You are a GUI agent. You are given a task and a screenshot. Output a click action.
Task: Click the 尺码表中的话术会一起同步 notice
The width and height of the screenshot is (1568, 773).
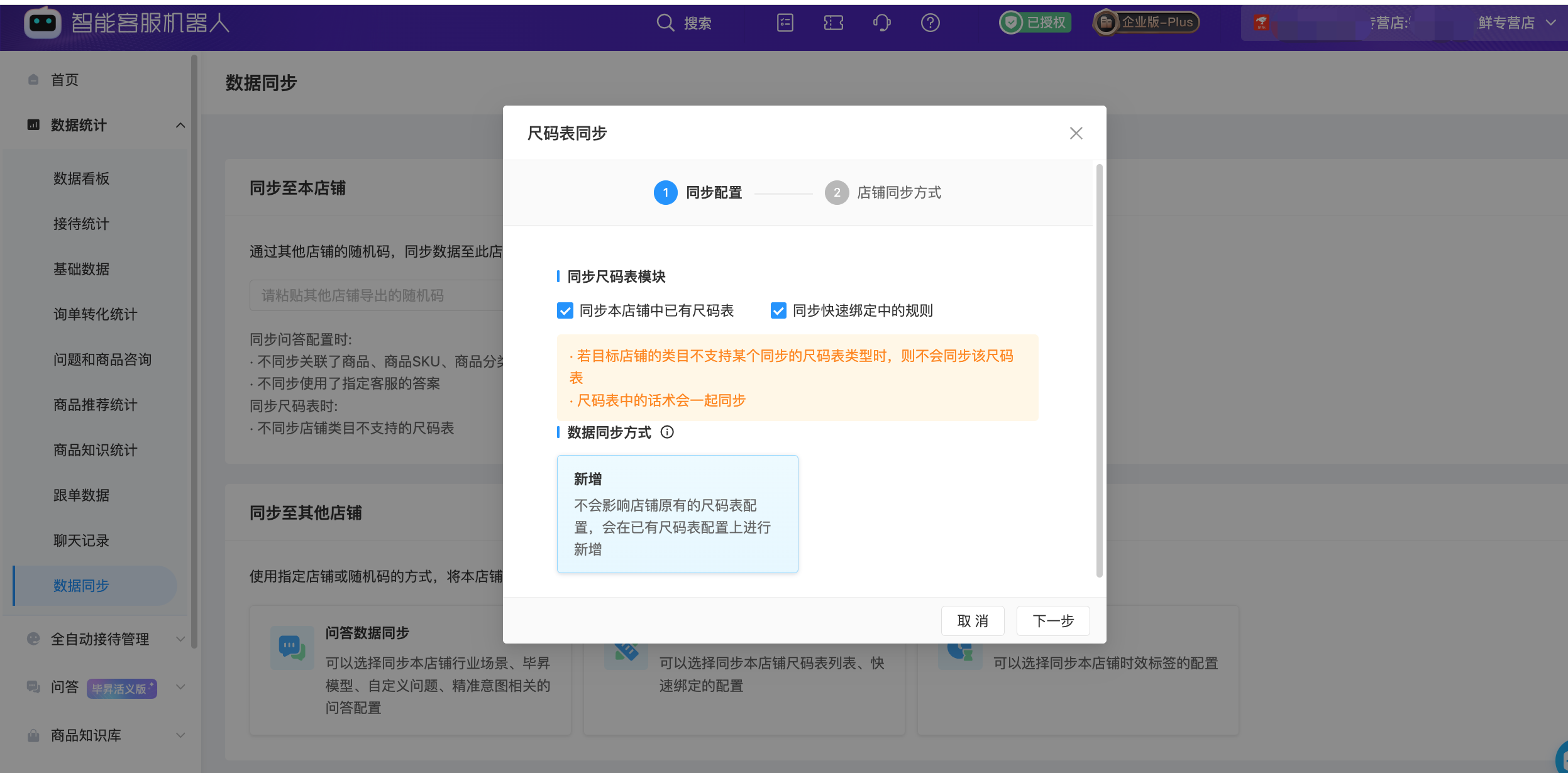658,400
